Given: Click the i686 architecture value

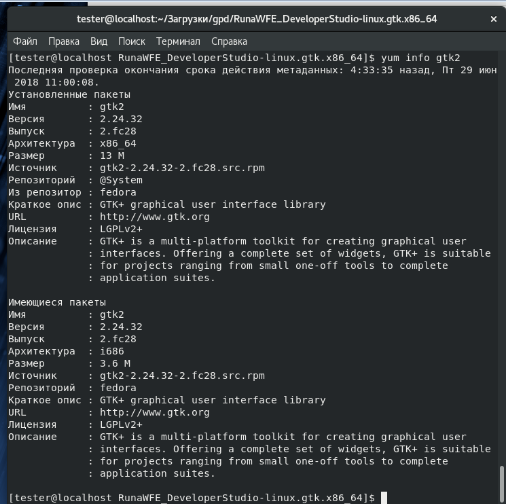Looking at the screenshot, I should pos(112,351).
